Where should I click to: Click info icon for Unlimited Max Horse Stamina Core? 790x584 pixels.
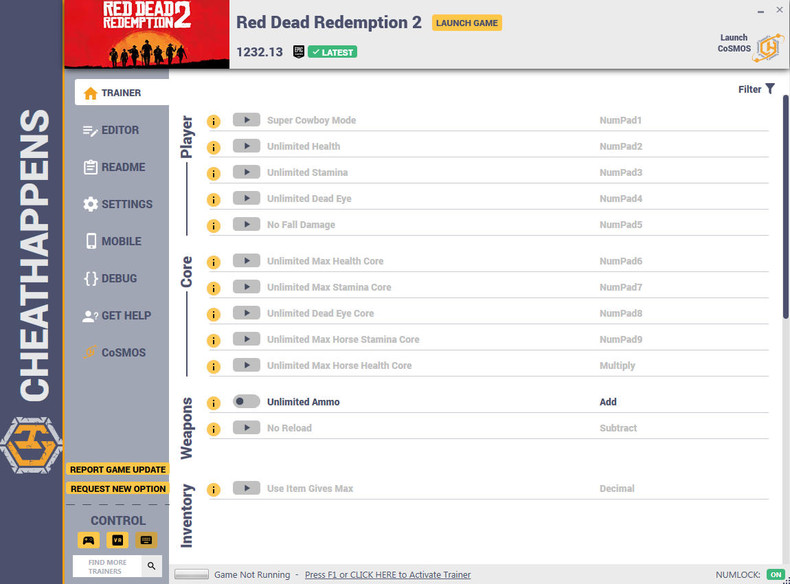[214, 341]
